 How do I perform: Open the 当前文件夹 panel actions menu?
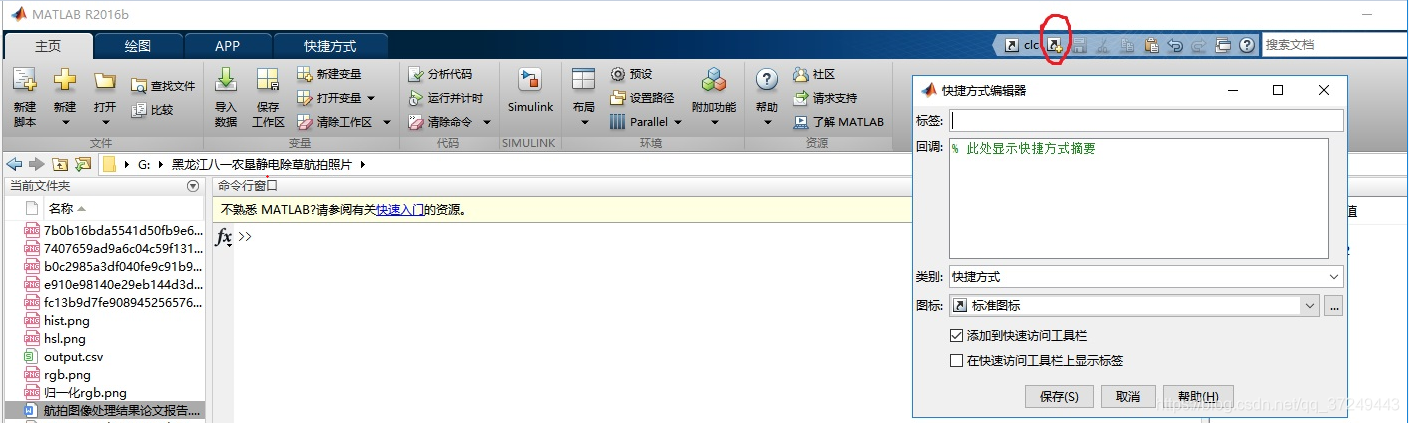click(193, 186)
